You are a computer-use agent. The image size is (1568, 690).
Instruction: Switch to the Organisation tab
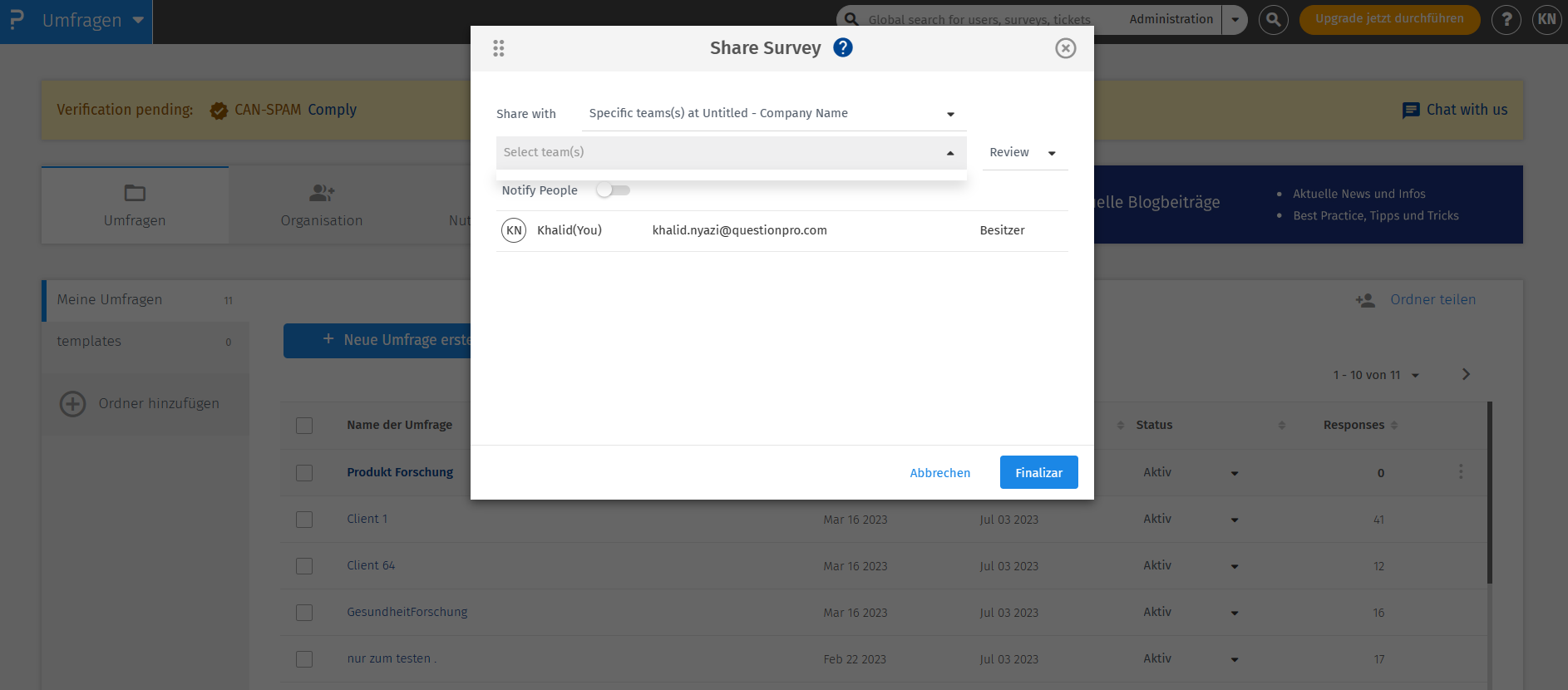pos(322,205)
